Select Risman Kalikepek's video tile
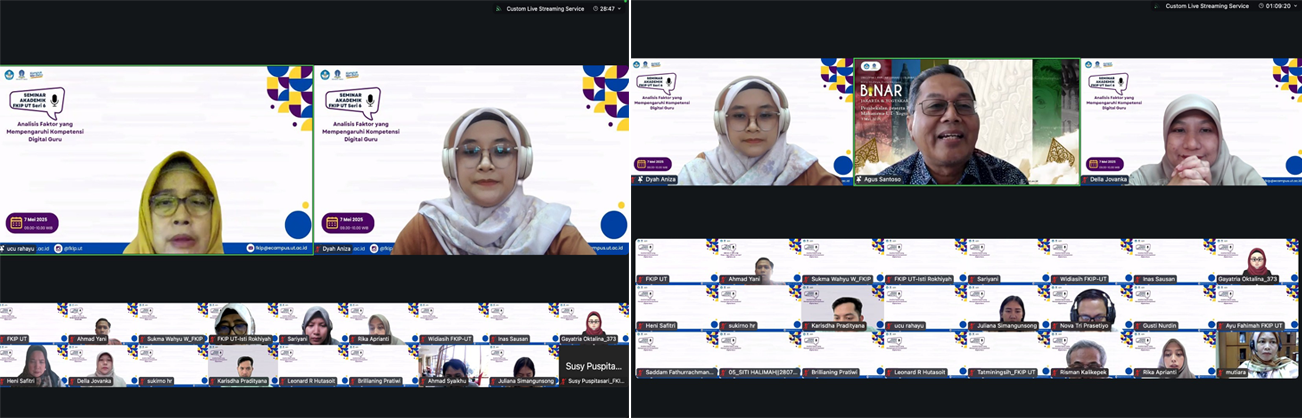 point(1093,355)
